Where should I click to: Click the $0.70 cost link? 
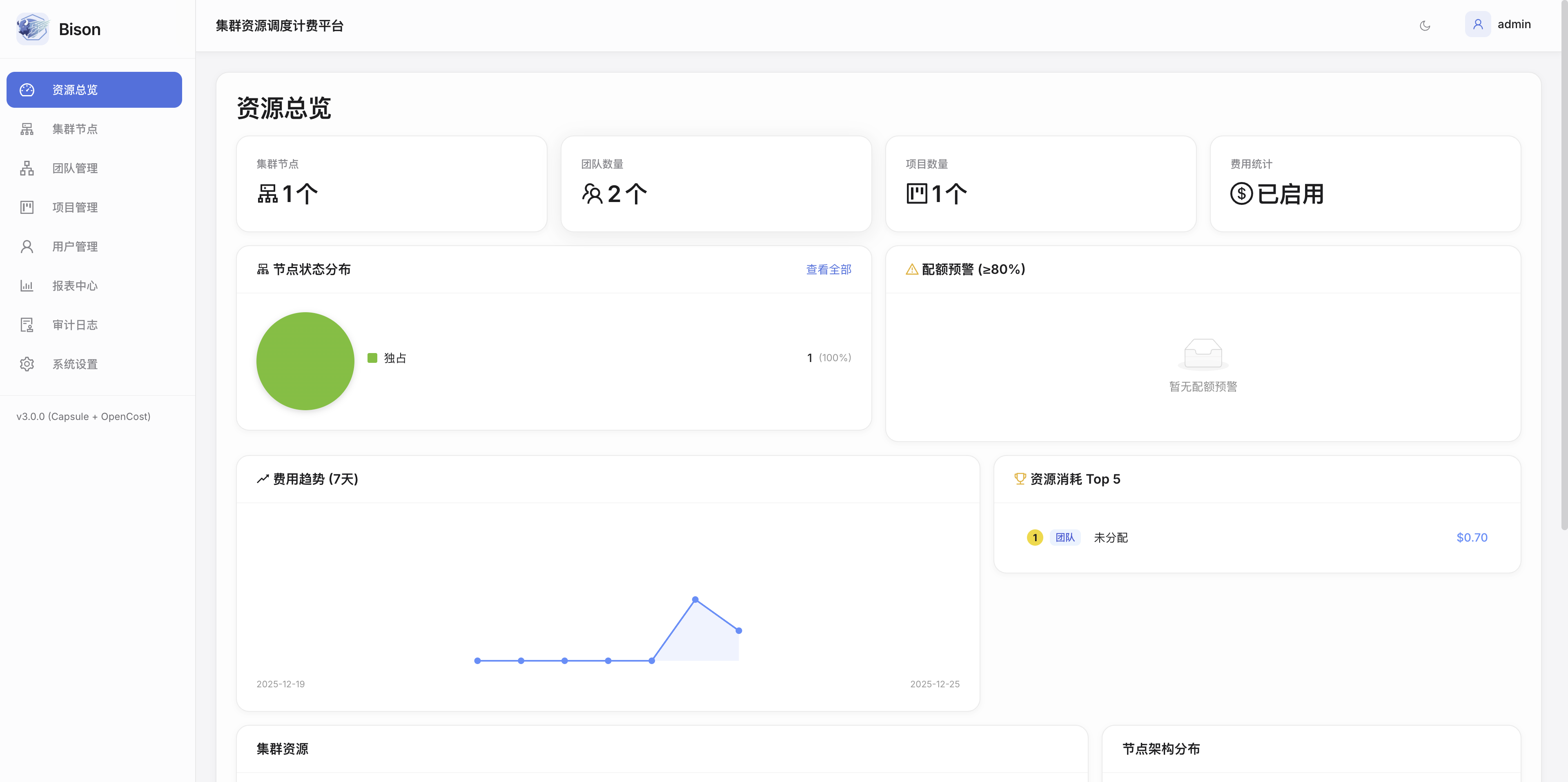click(1472, 538)
